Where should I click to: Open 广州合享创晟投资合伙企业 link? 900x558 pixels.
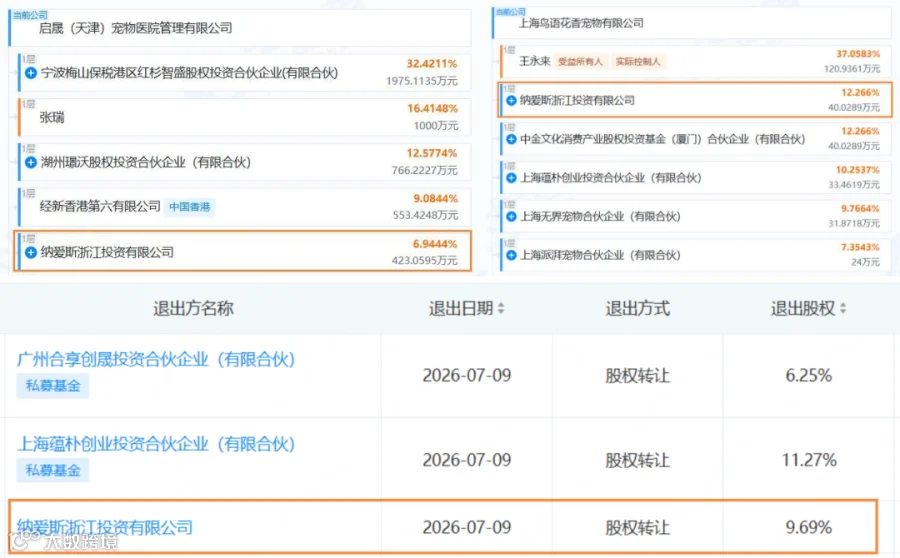156,359
